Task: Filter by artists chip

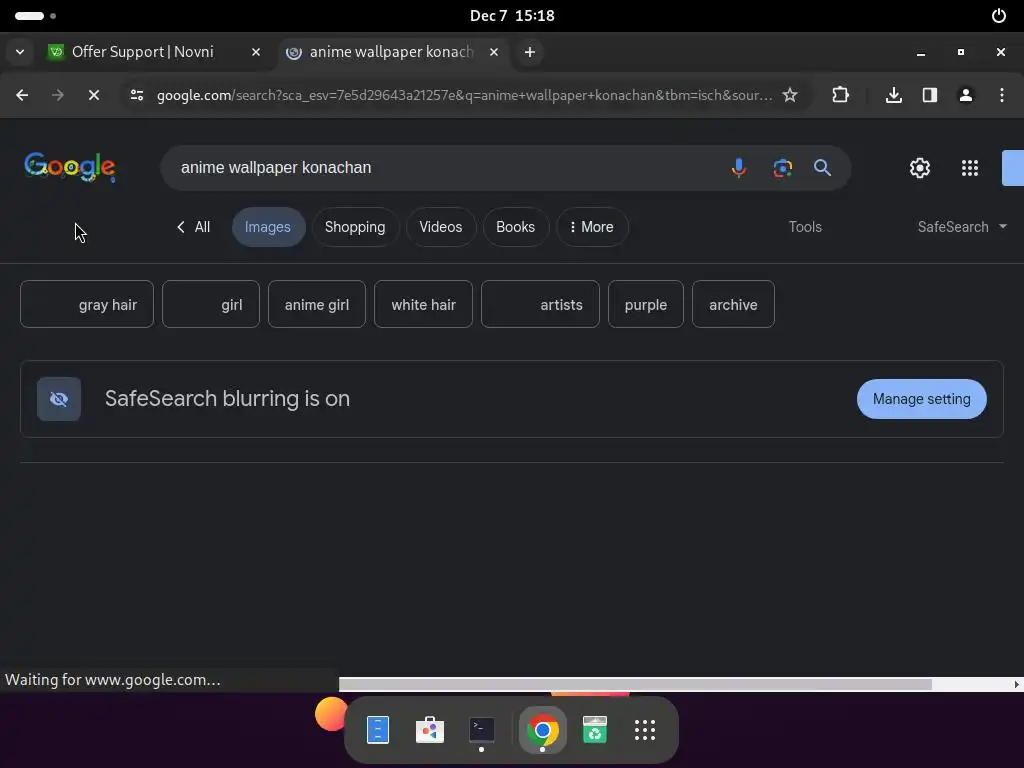Action: (x=540, y=304)
